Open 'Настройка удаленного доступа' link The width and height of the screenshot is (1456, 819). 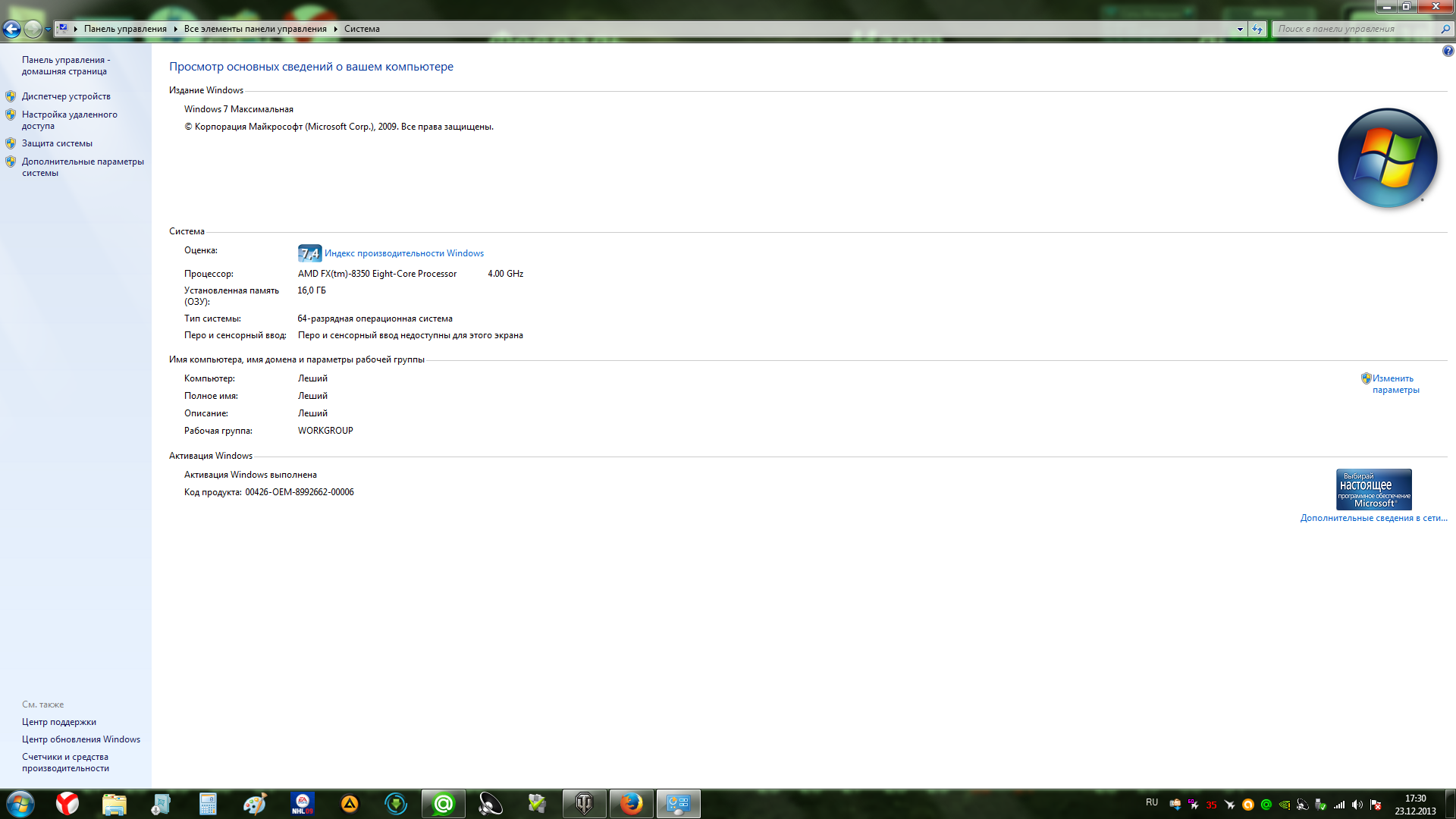69,120
